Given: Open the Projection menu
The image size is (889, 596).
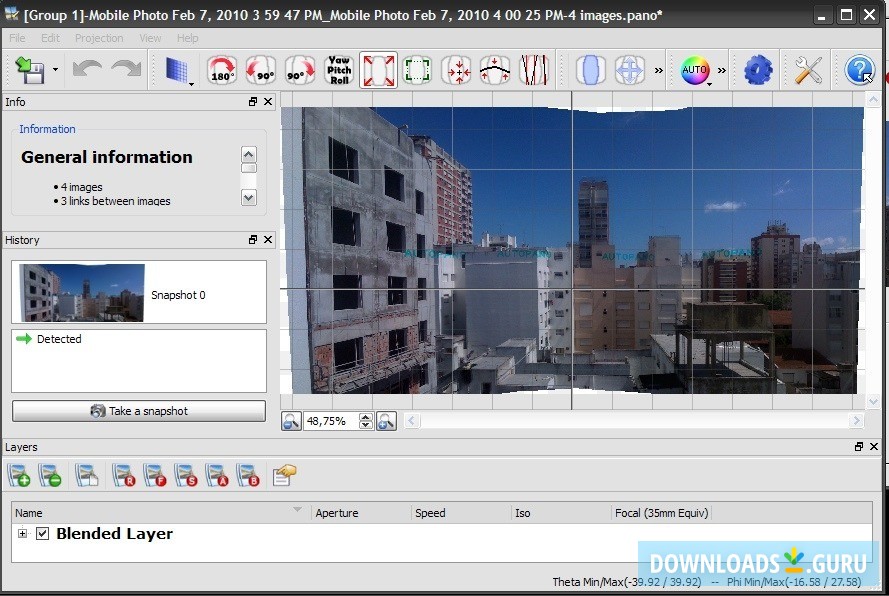Looking at the screenshot, I should click(x=98, y=38).
